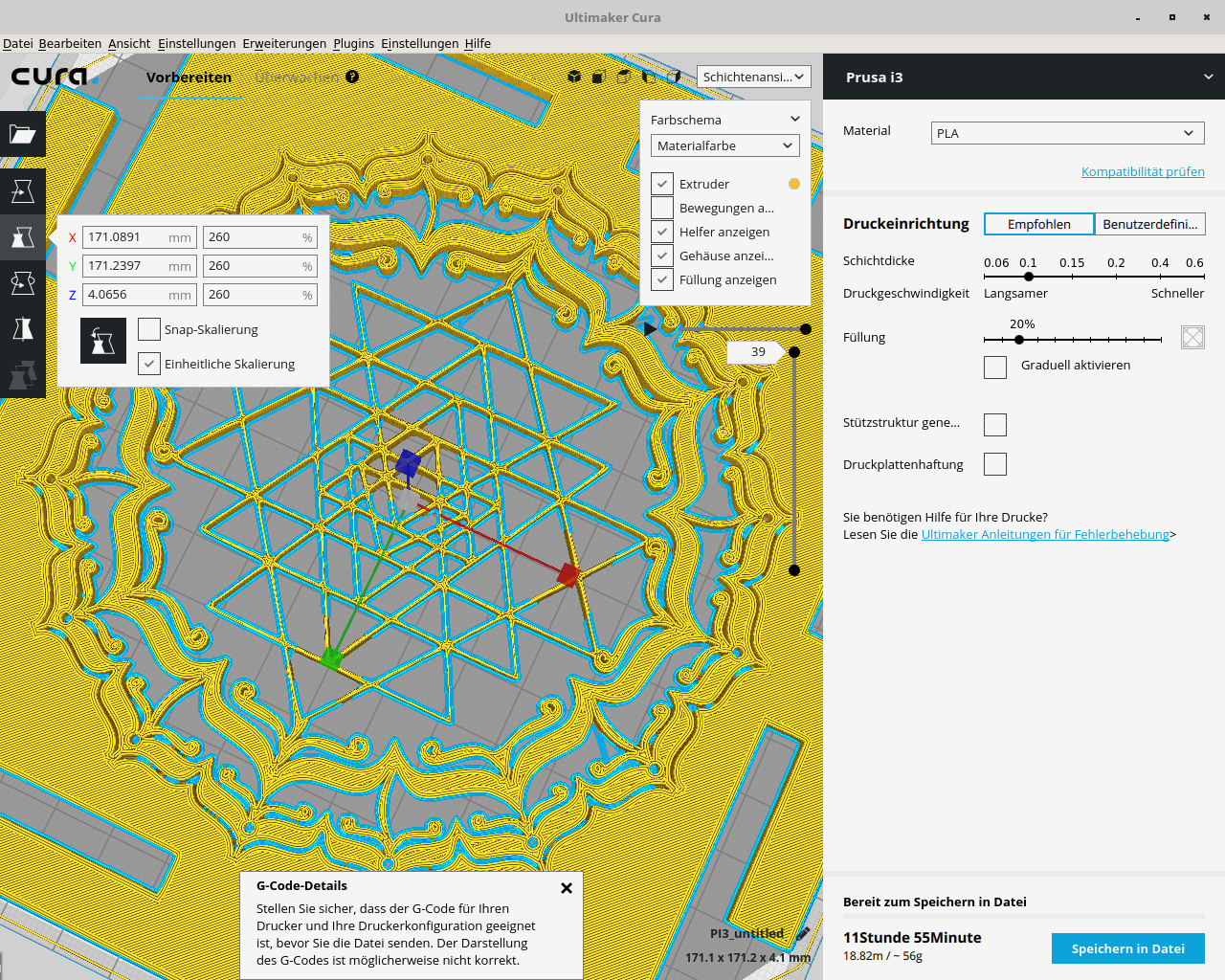Click the Z dimension mm field
The image size is (1225, 980).
pos(140,295)
